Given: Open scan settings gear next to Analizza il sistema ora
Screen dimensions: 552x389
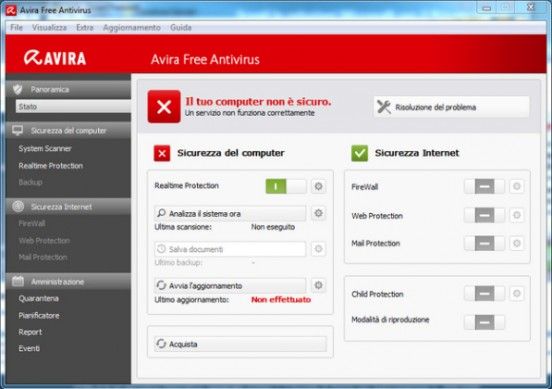Looking at the screenshot, I should [x=318, y=213].
